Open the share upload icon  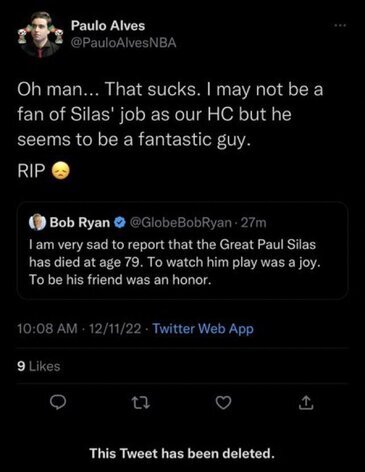point(306,403)
